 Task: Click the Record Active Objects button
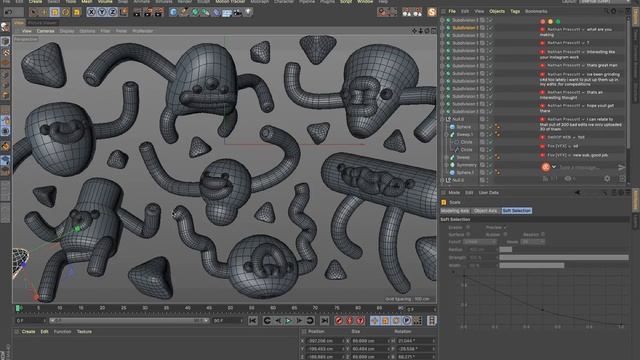pos(338,321)
